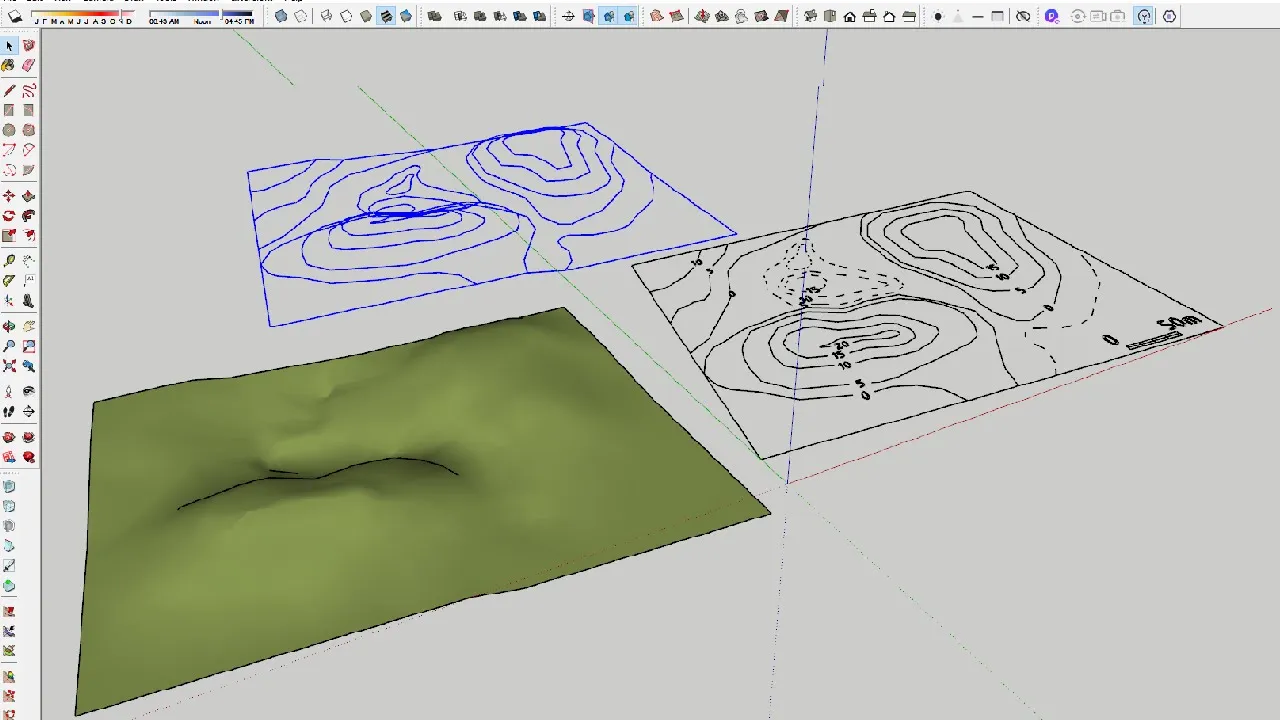Activate the Tape Measure tool

(9, 261)
